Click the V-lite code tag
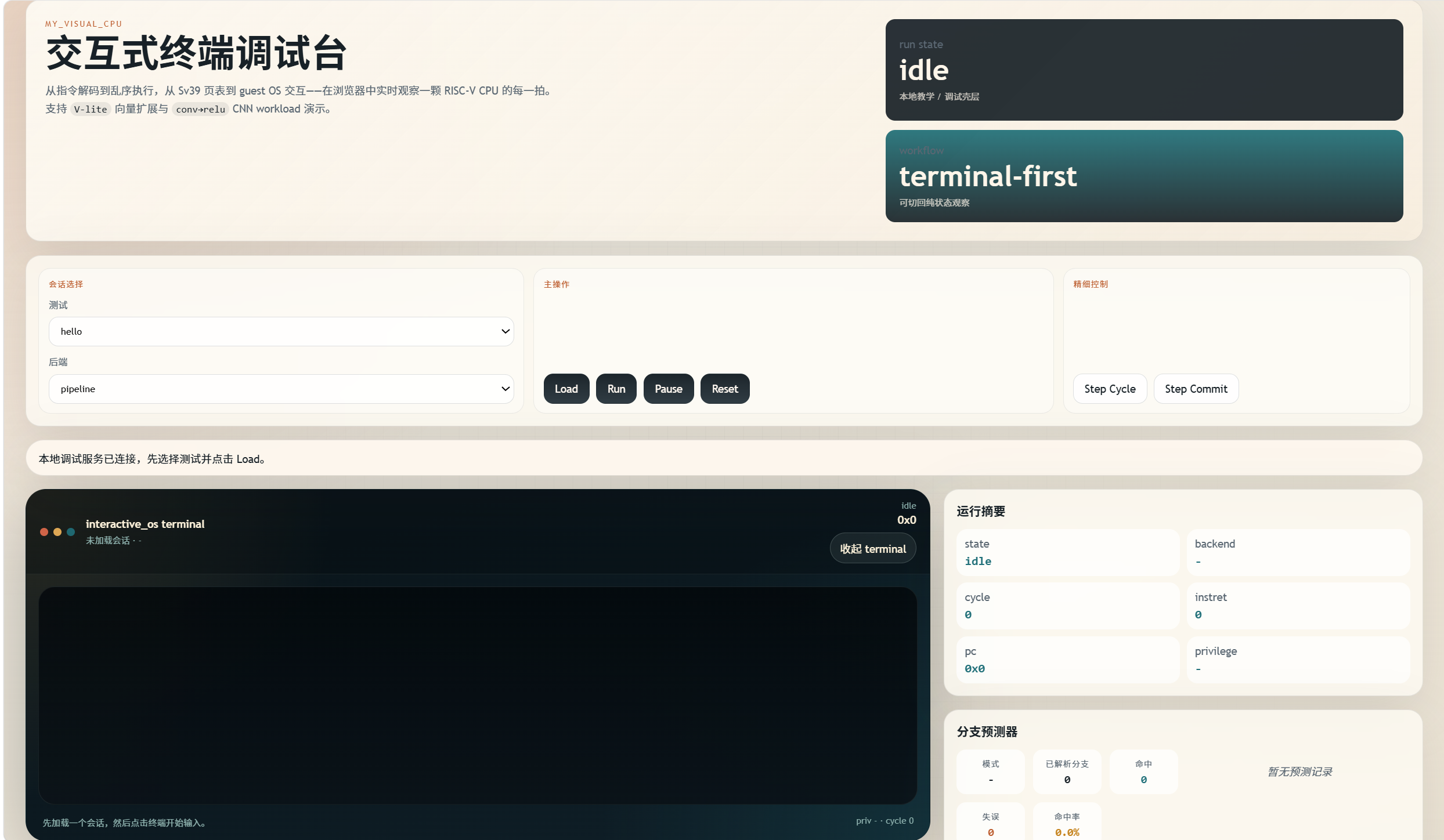This screenshot has height=840, width=1444. (x=91, y=109)
